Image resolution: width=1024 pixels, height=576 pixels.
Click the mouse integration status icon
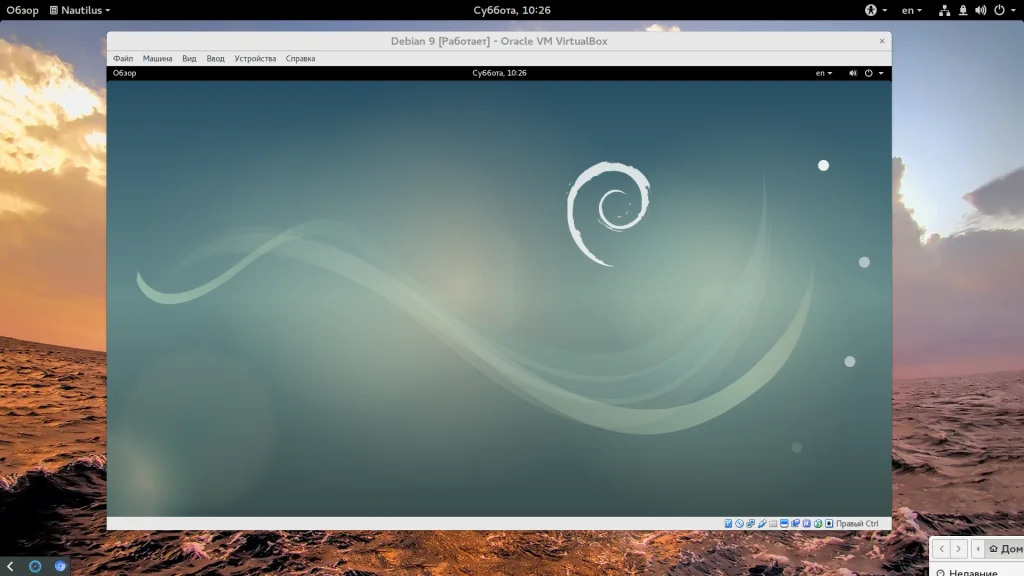[818, 523]
